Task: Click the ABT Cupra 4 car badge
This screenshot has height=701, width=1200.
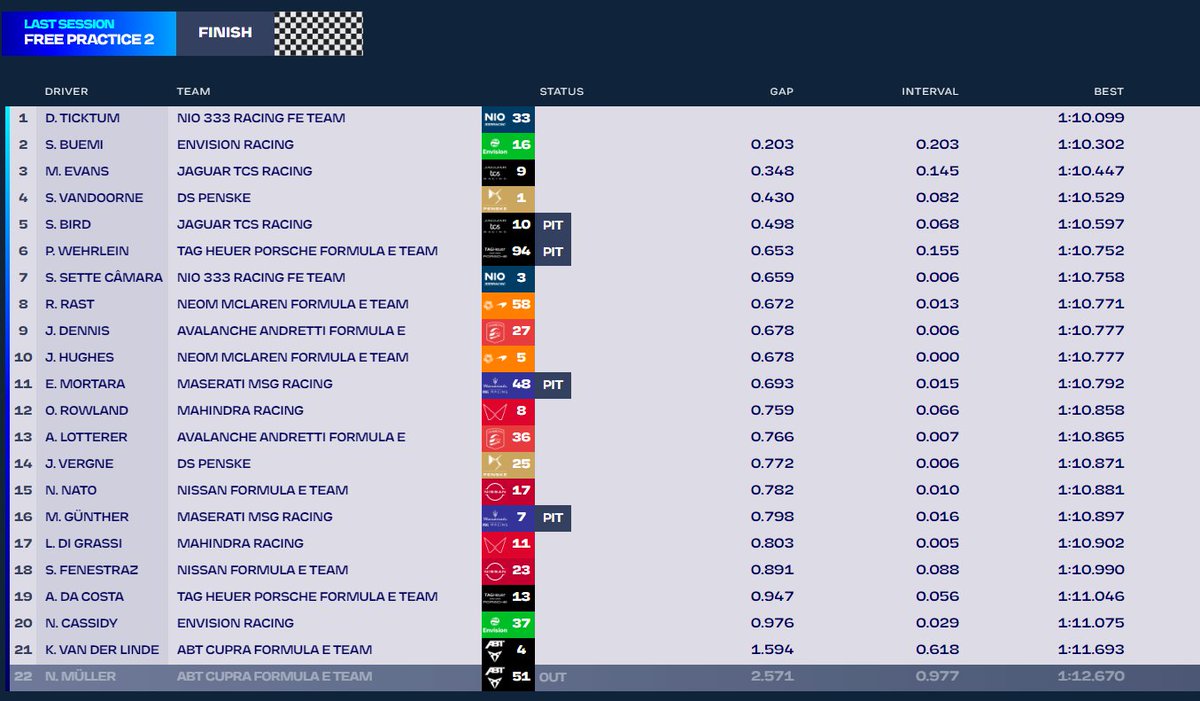Action: point(508,649)
